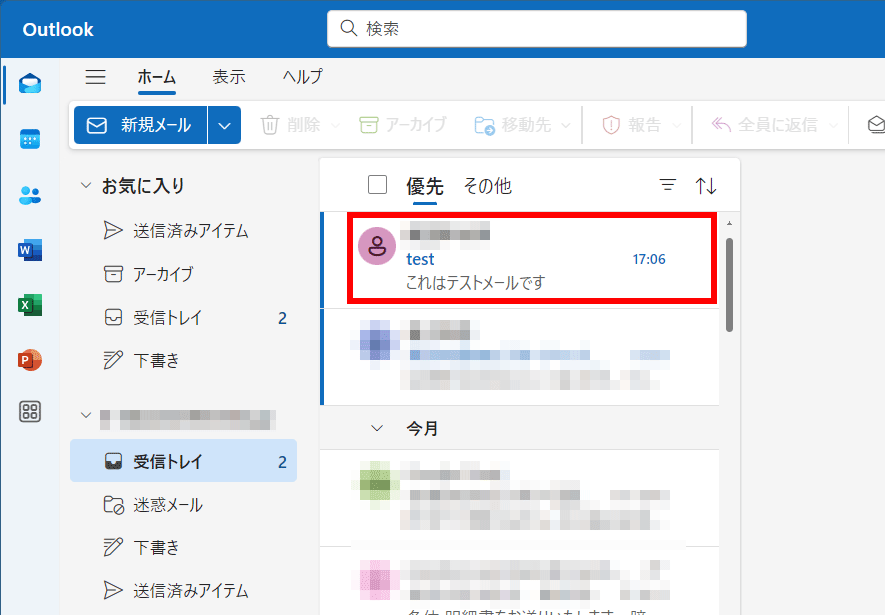Image resolution: width=885 pixels, height=615 pixels.
Task: Open the People contacts icon
Action: point(30,196)
